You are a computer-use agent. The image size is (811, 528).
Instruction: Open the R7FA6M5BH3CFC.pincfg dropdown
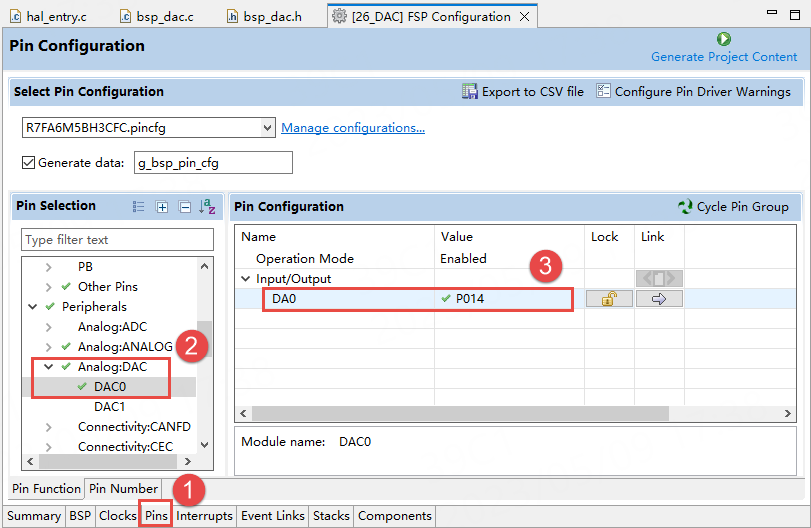tap(266, 128)
